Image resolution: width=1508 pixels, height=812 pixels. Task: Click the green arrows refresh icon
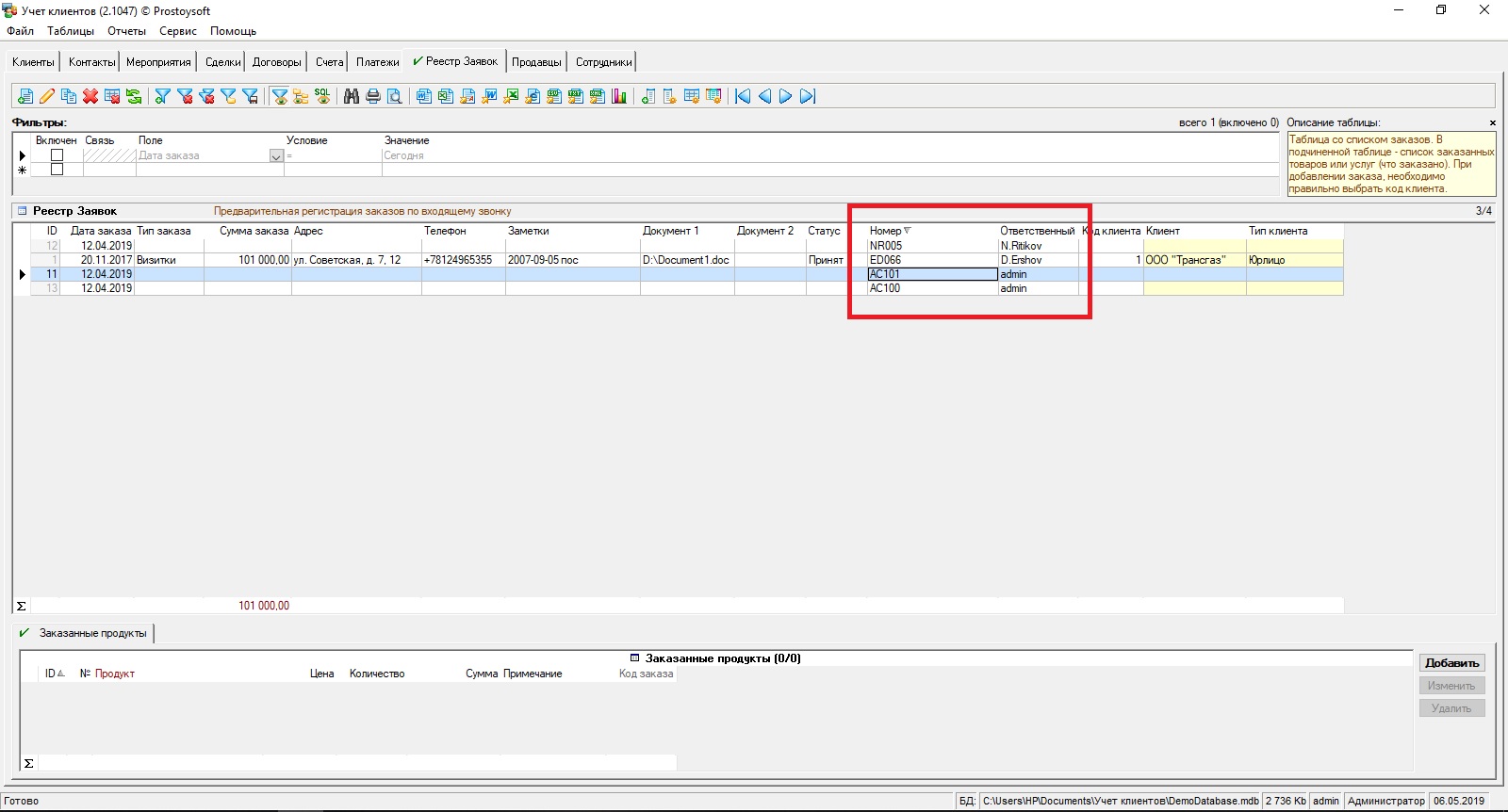(x=134, y=96)
